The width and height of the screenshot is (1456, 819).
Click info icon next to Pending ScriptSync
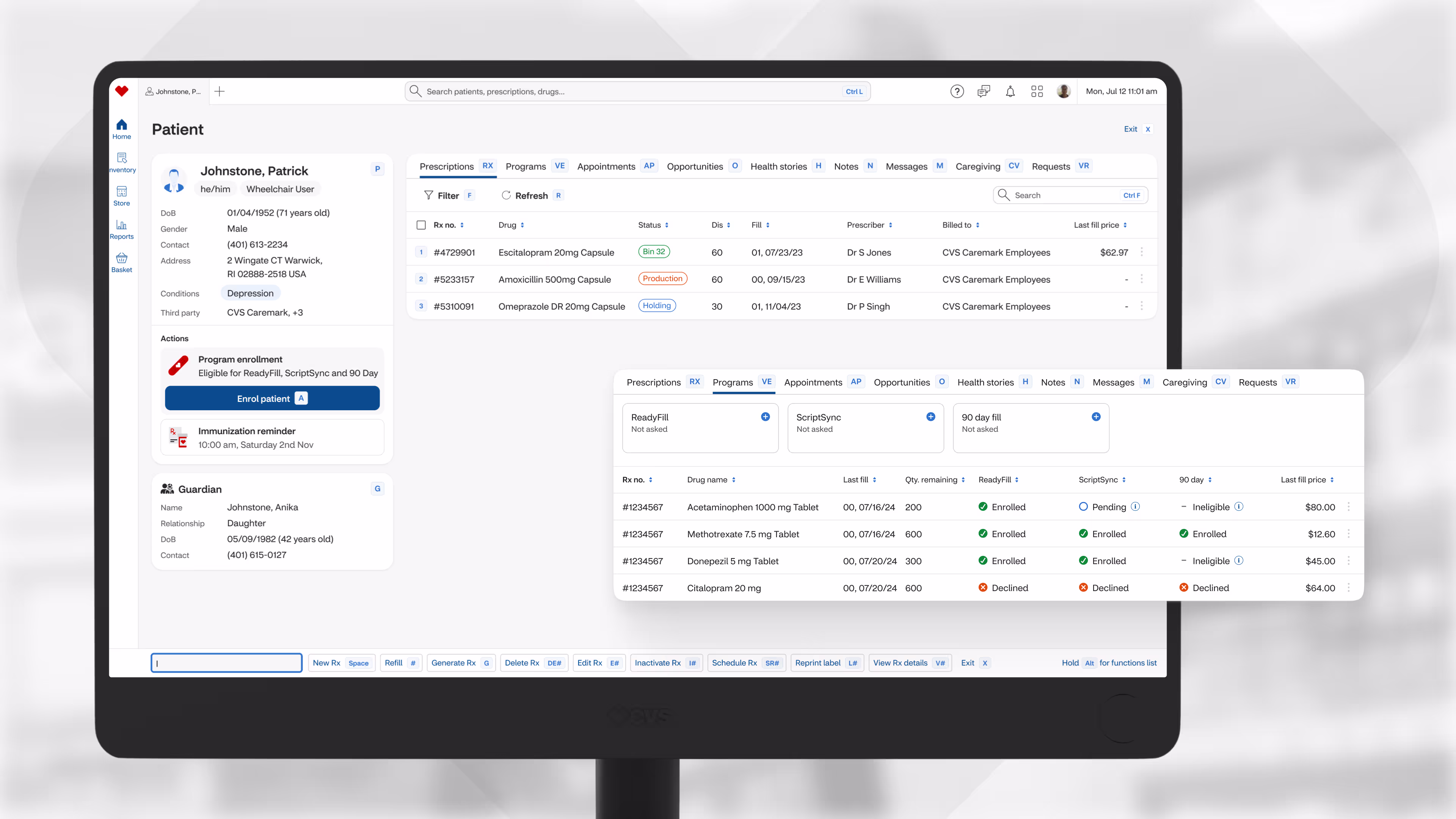(x=1136, y=507)
